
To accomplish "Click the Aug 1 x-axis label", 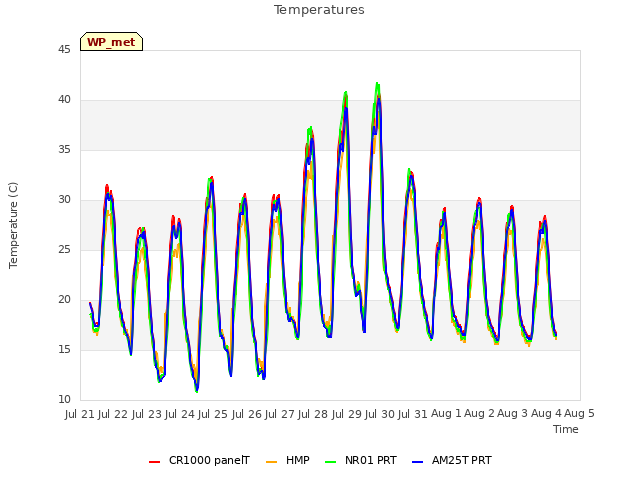I will coord(446,414).
